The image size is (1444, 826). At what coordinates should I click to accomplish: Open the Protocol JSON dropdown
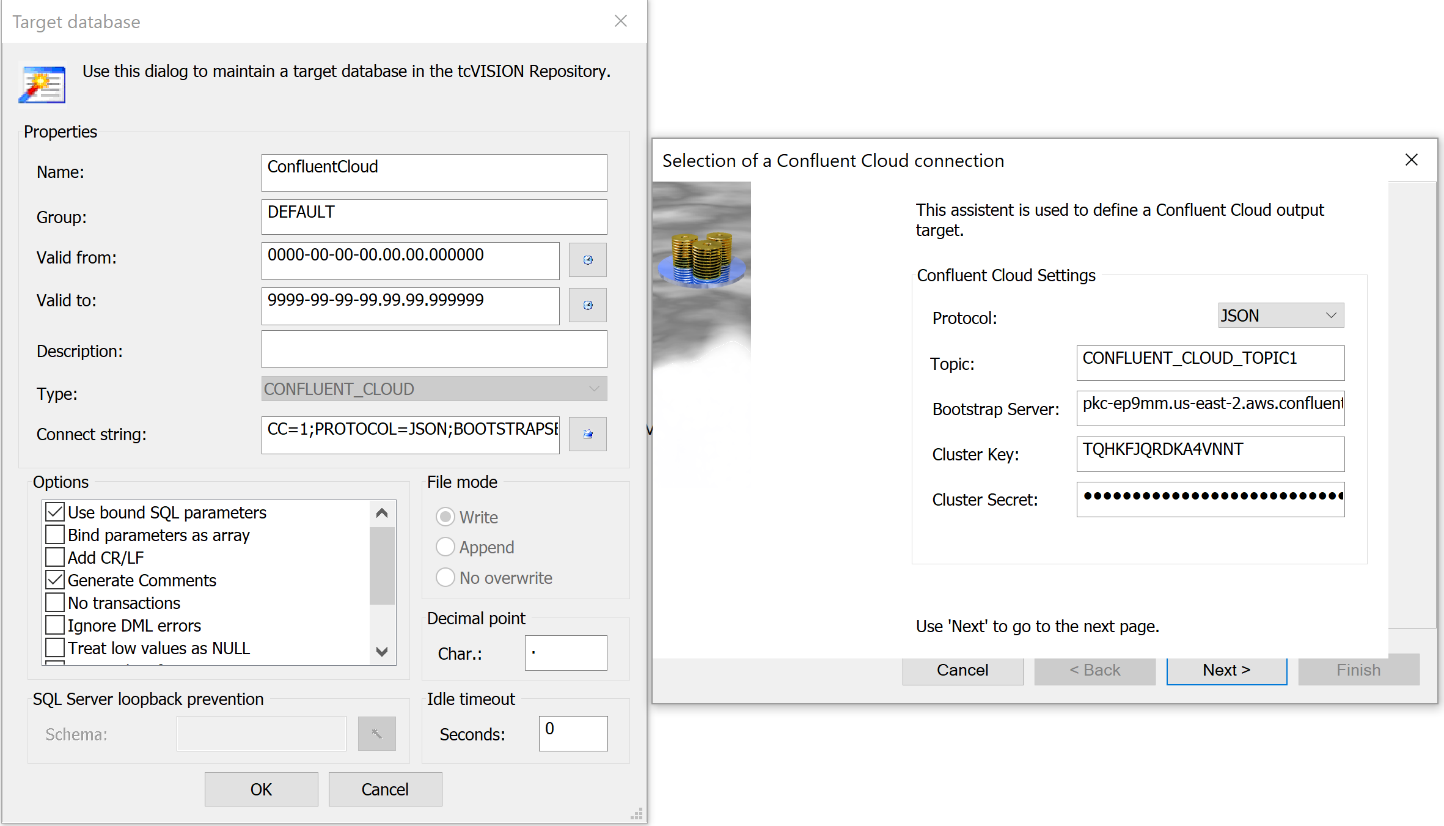pos(1281,315)
